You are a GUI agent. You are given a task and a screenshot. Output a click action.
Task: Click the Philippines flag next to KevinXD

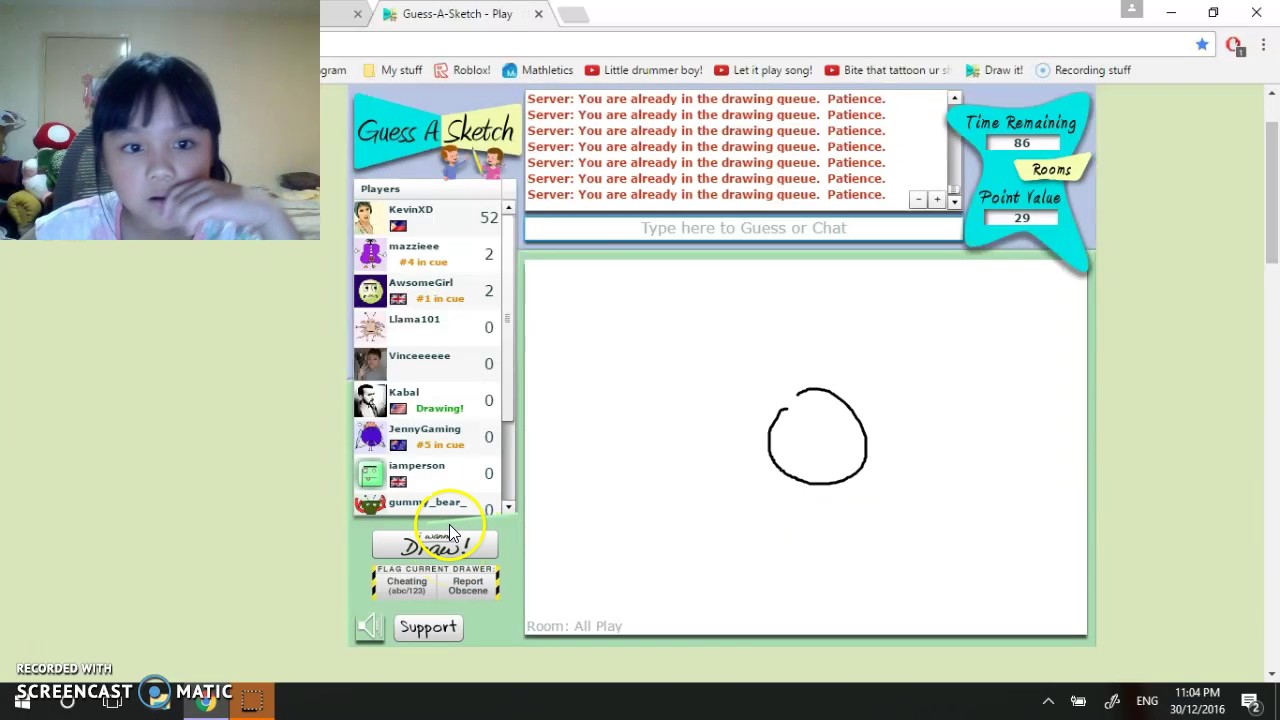click(397, 226)
